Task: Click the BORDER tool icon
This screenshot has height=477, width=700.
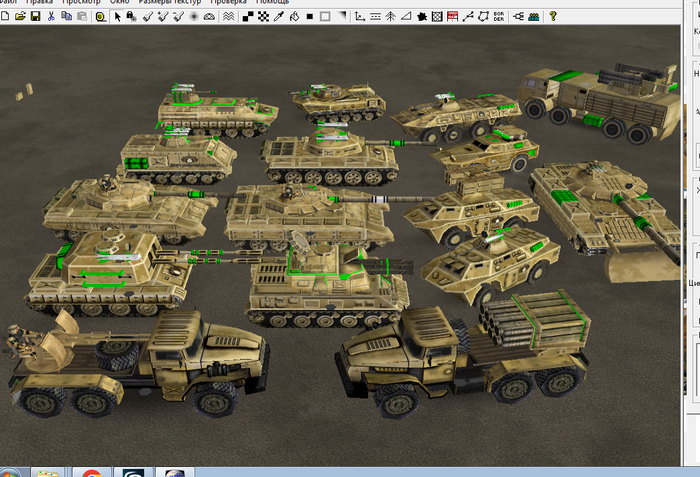Action: 499,17
